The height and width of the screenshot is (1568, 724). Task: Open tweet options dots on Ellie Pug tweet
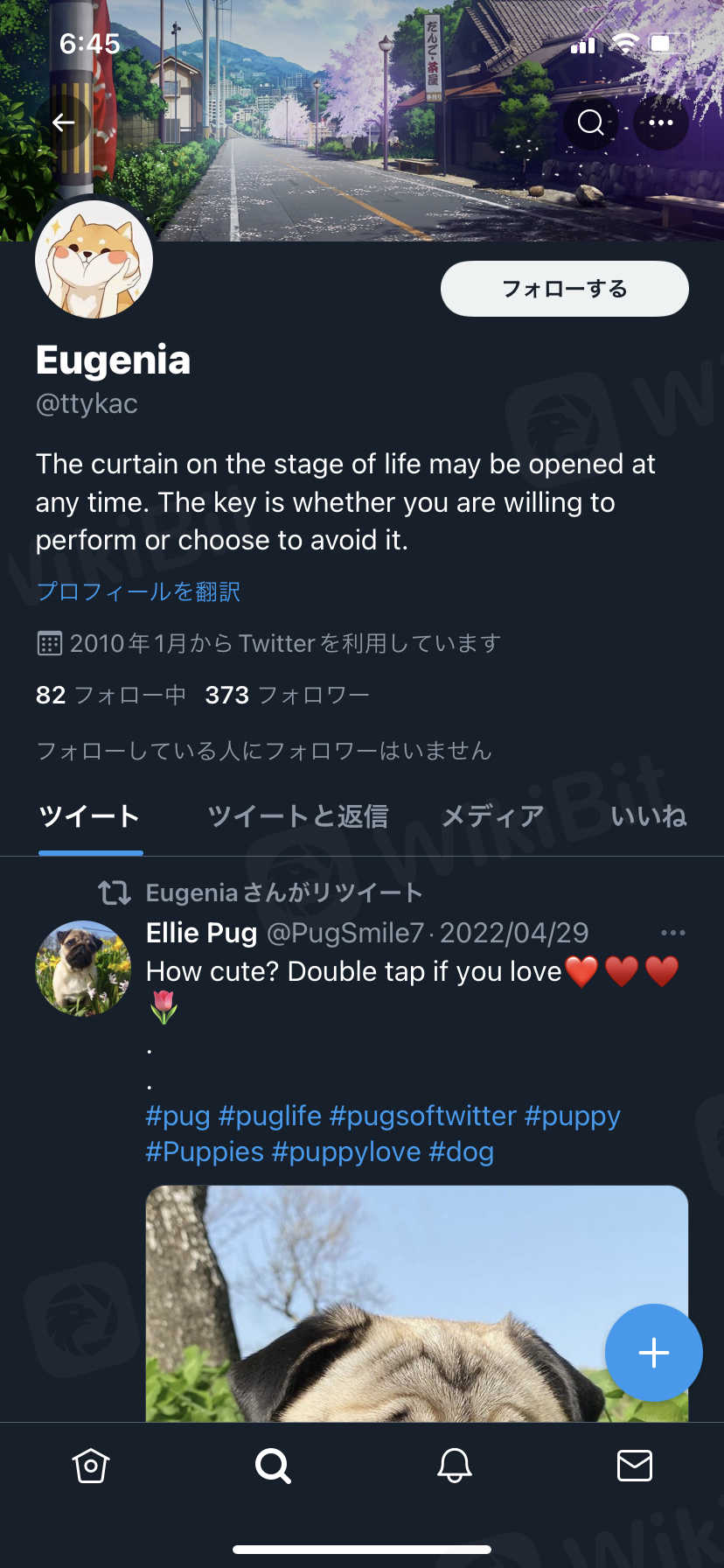coord(672,933)
